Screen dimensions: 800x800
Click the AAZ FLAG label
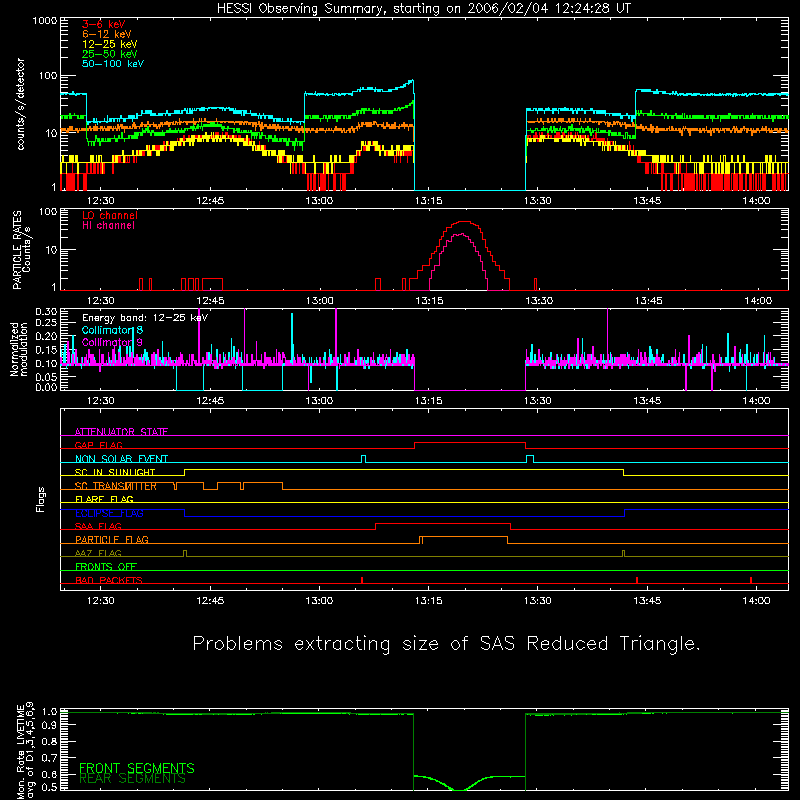coord(98,553)
